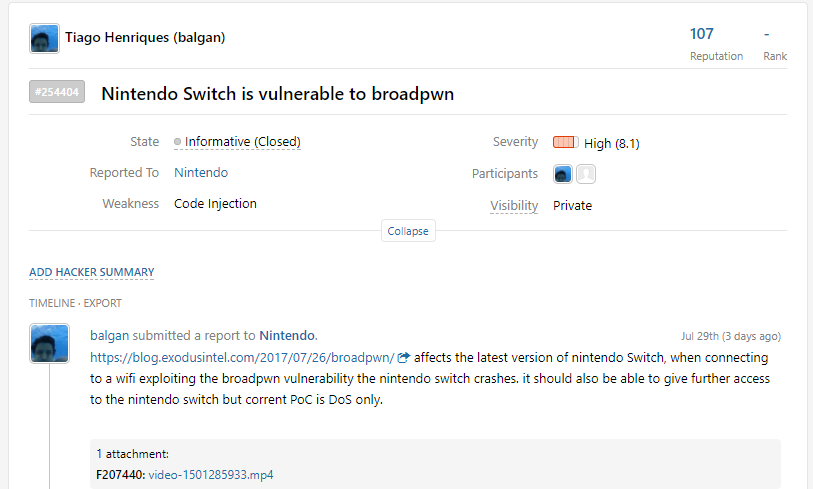Screen dimensions: 813x489
Task: Click the gray state indicator dot
Action: 177,142
